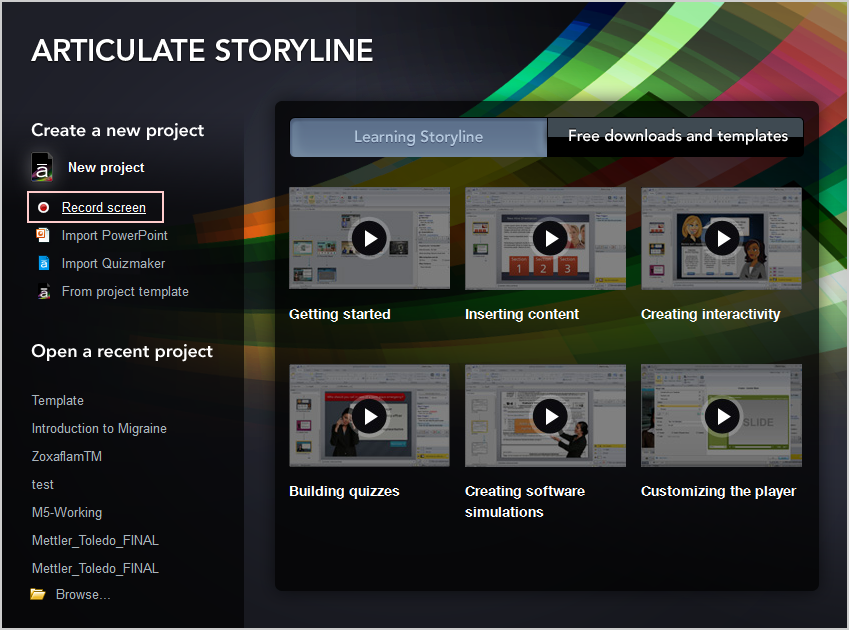Play the Creating interactivity tutorial video
The height and width of the screenshot is (630, 849).
click(721, 238)
